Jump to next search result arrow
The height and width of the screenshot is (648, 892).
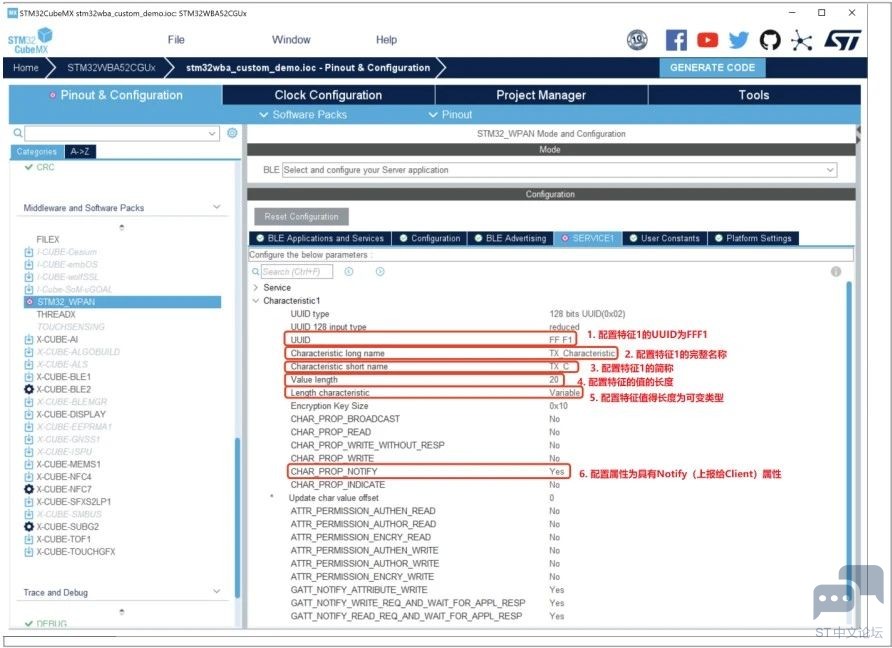point(380,272)
